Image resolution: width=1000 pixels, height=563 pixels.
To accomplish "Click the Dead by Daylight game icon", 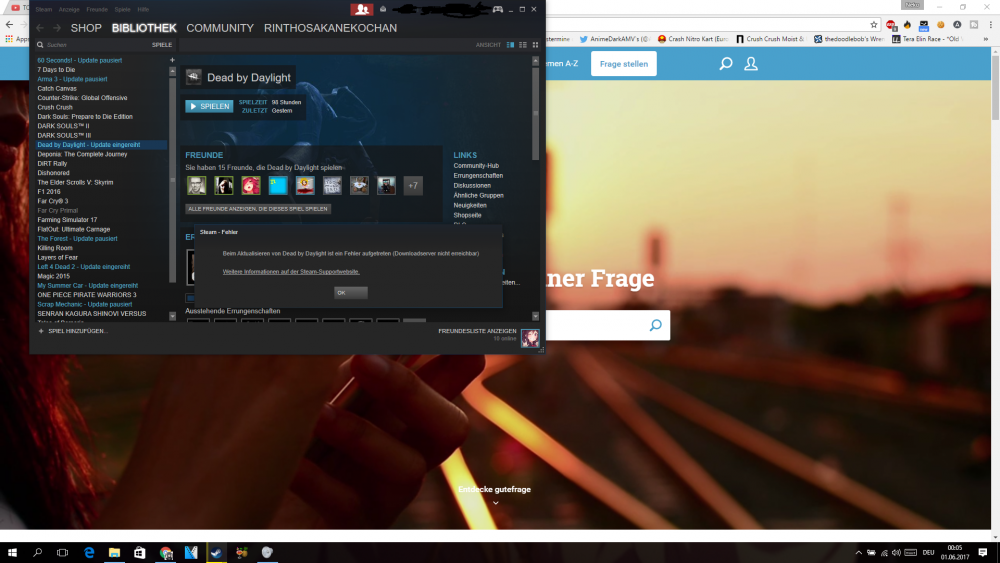I will point(193,77).
